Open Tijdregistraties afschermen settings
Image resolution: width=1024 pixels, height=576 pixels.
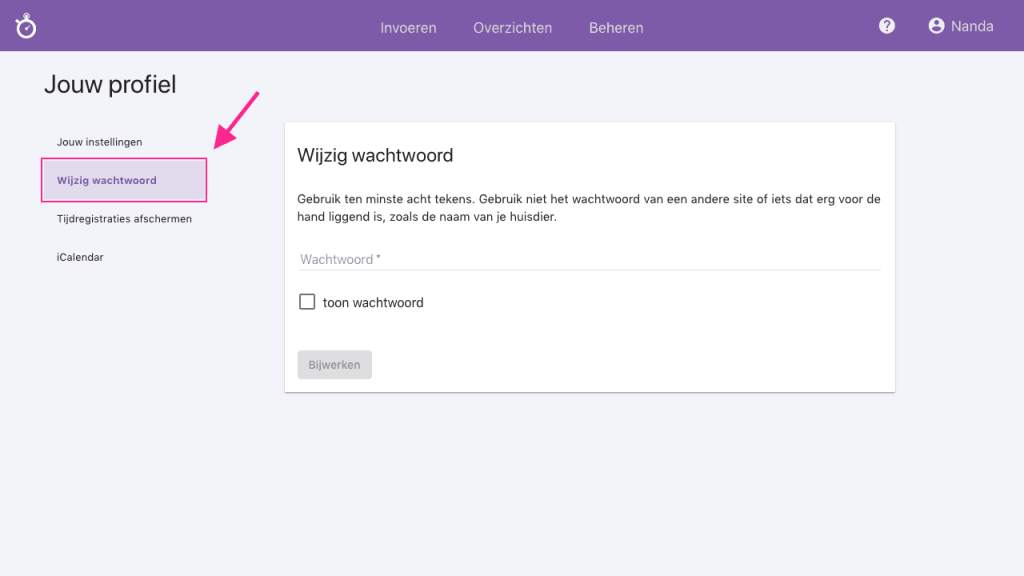[125, 219]
